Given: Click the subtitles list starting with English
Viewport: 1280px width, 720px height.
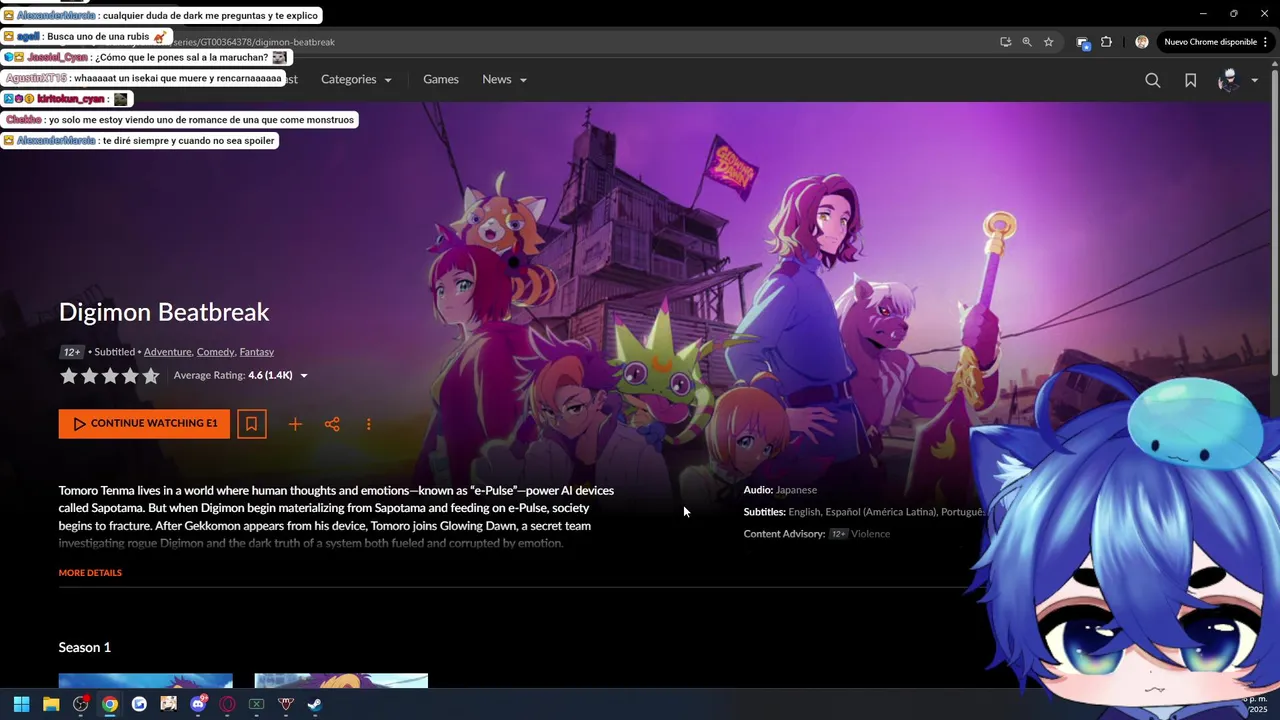Looking at the screenshot, I should click(x=886, y=512).
